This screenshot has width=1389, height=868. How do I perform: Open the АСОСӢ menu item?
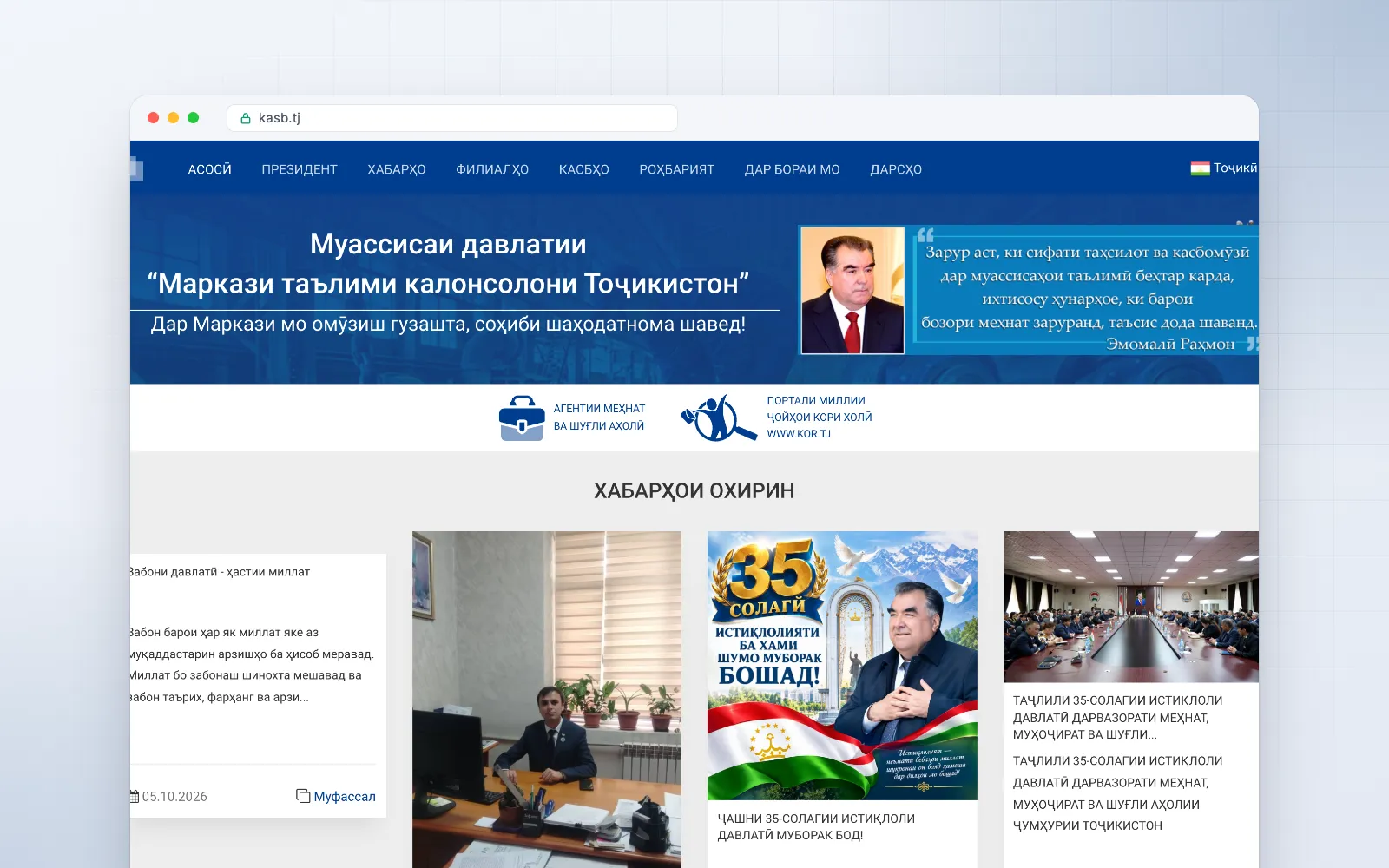click(210, 169)
